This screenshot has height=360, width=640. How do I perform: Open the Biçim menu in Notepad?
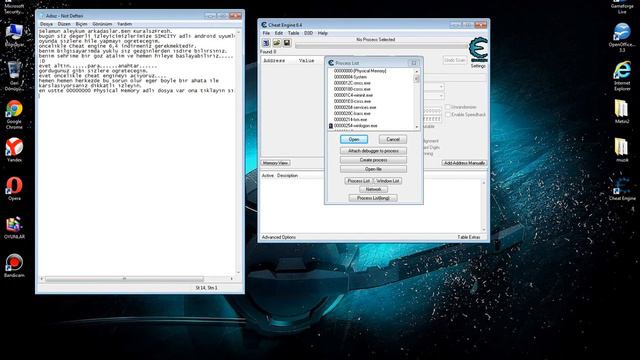[x=81, y=24]
